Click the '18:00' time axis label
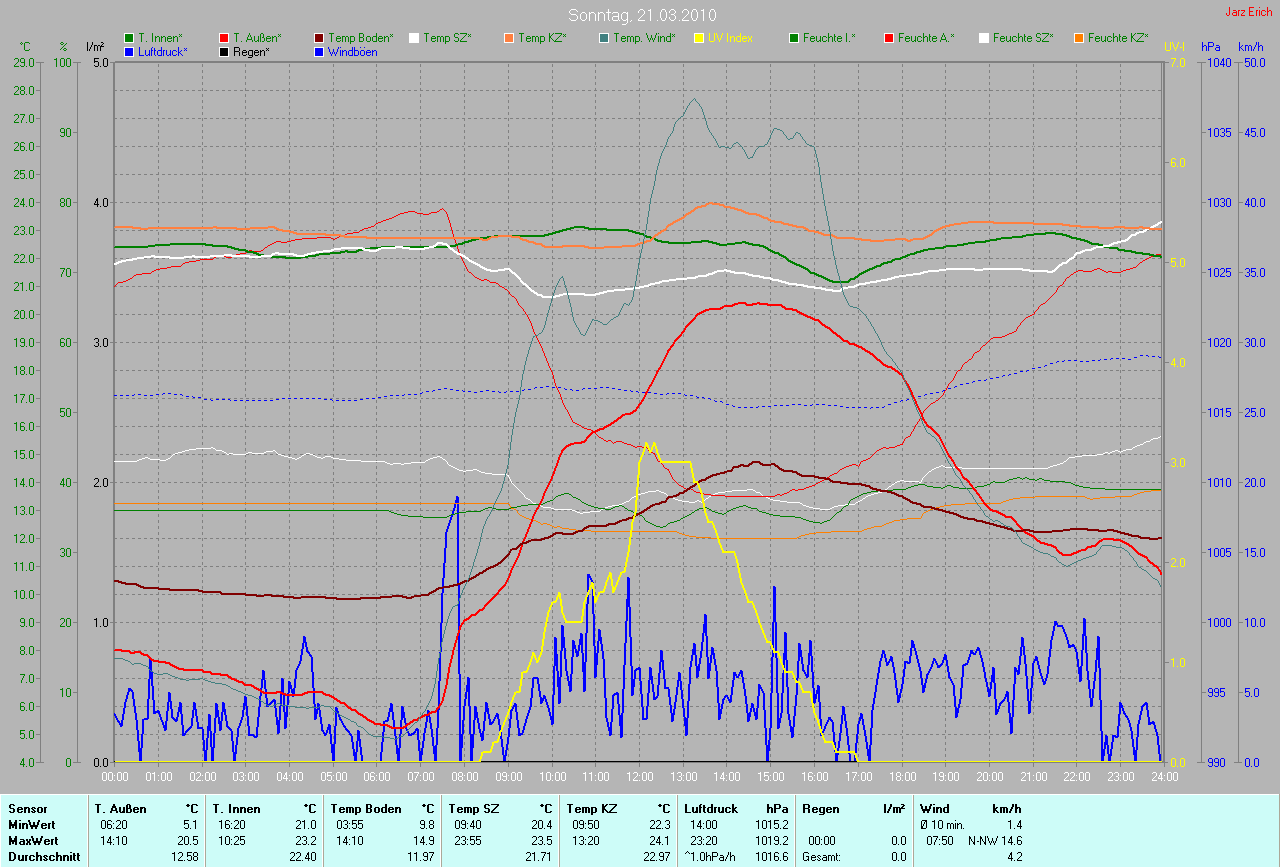This screenshot has height=867, width=1280. click(x=903, y=776)
